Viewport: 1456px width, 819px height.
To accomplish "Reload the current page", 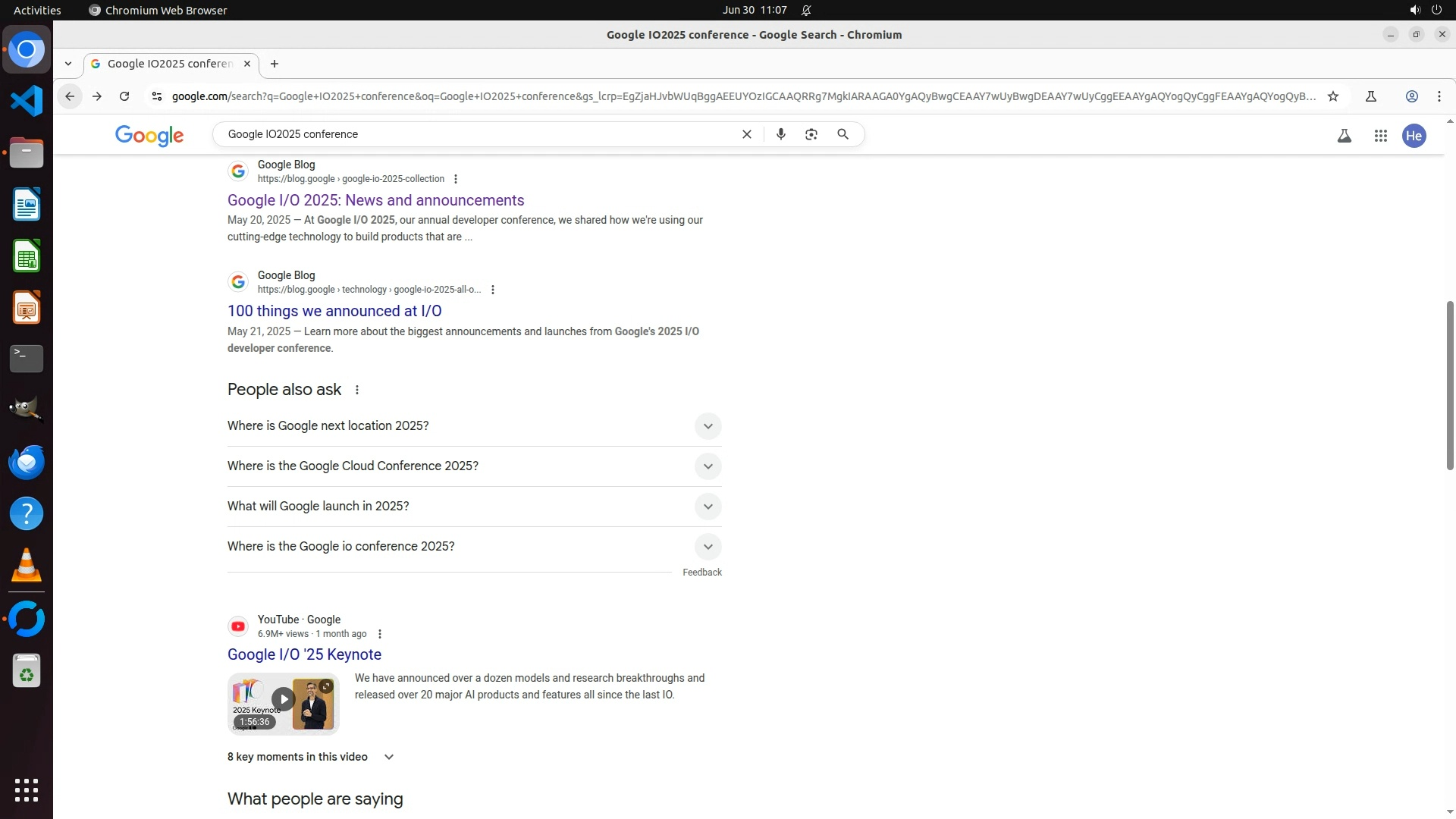I will (x=124, y=96).
